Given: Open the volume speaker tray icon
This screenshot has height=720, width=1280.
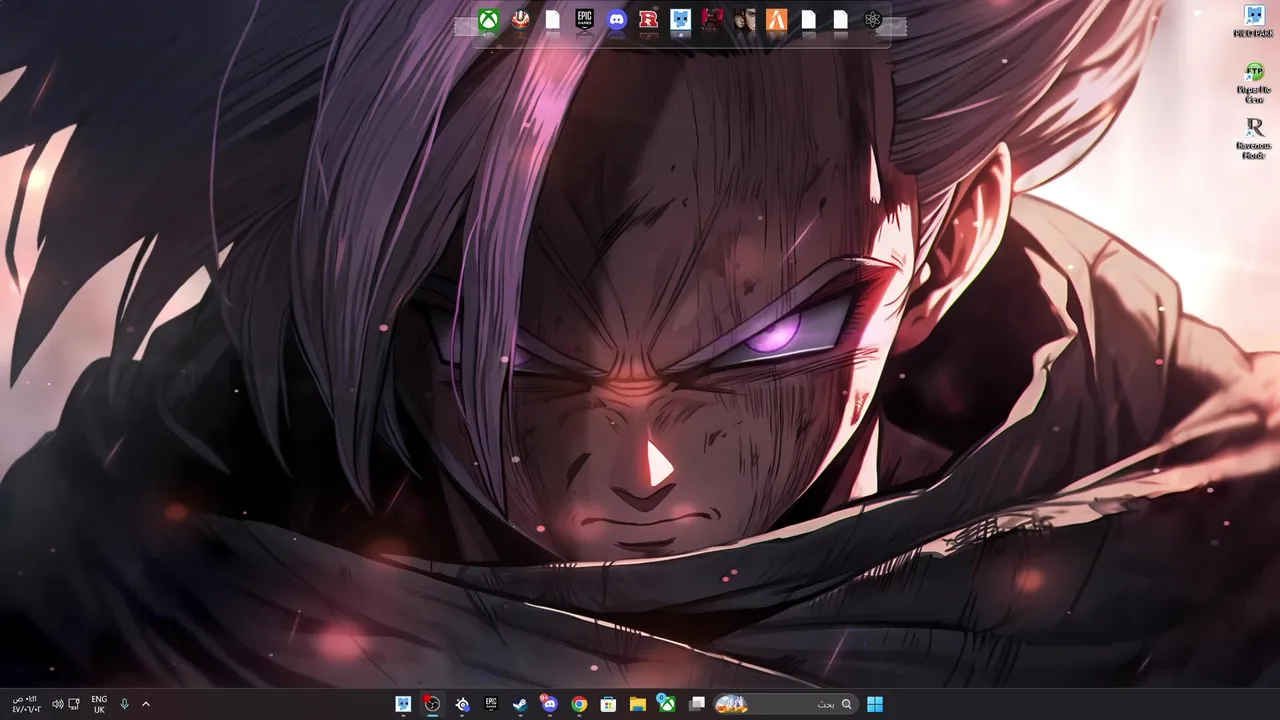Looking at the screenshot, I should (57, 704).
